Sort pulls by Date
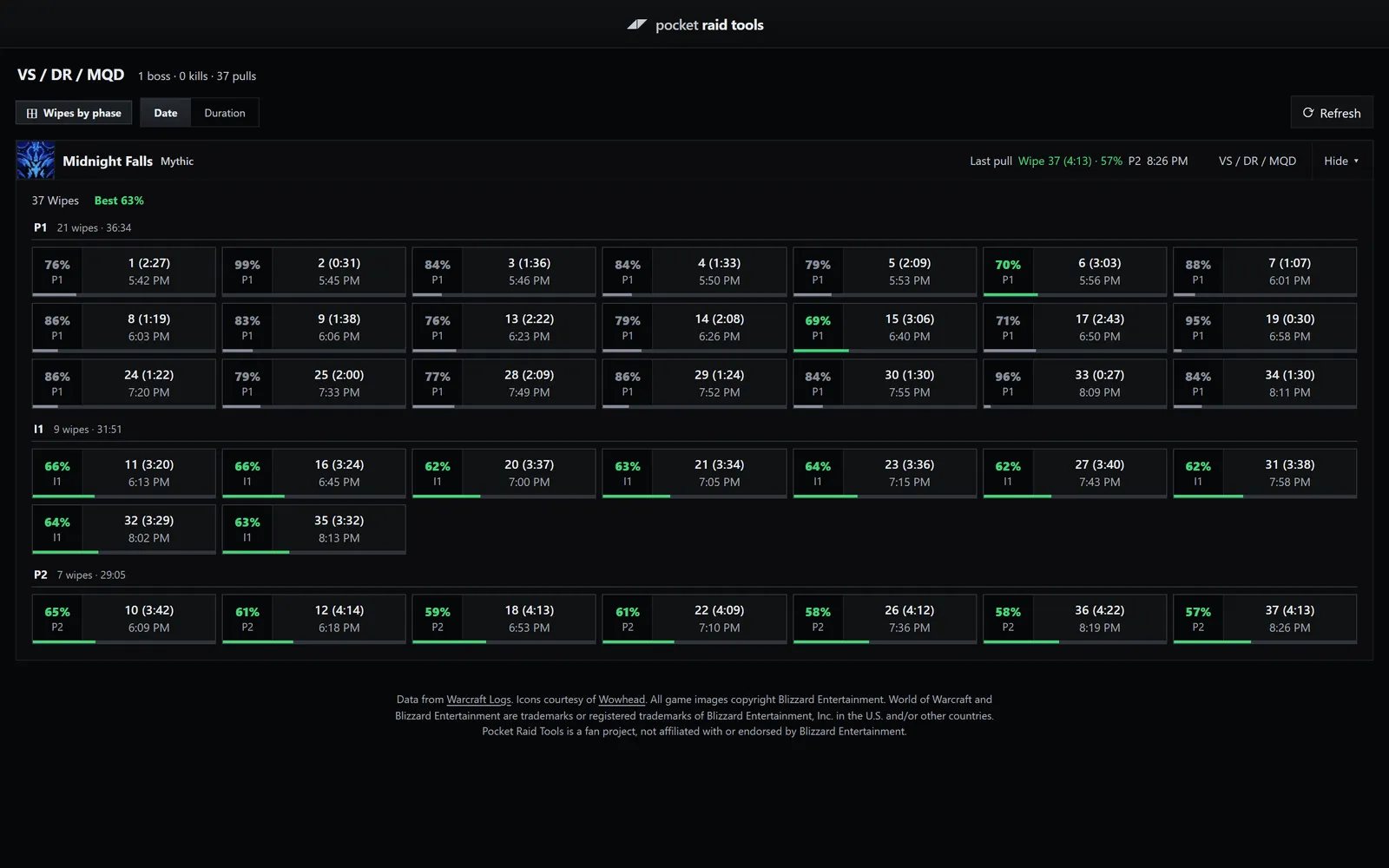The height and width of the screenshot is (868, 1389). click(166, 113)
